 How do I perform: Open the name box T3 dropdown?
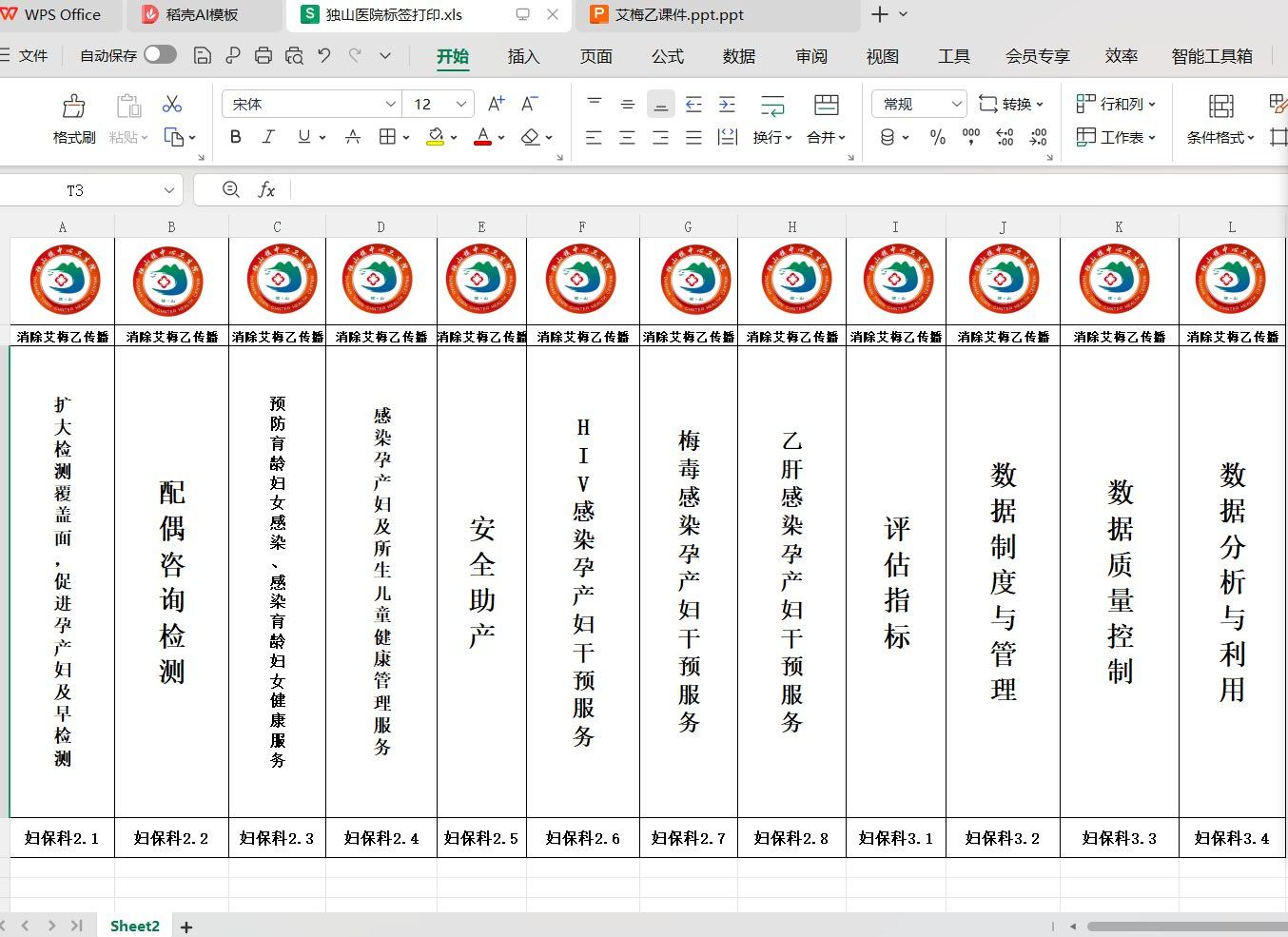pyautogui.click(x=168, y=190)
